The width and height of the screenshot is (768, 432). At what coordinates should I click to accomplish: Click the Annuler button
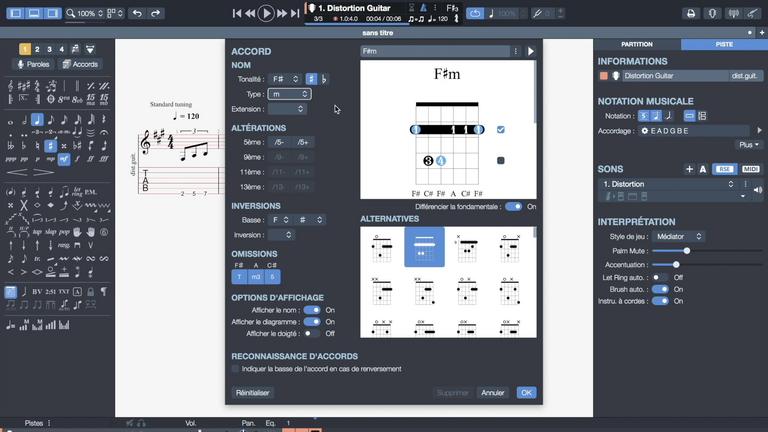[493, 393]
